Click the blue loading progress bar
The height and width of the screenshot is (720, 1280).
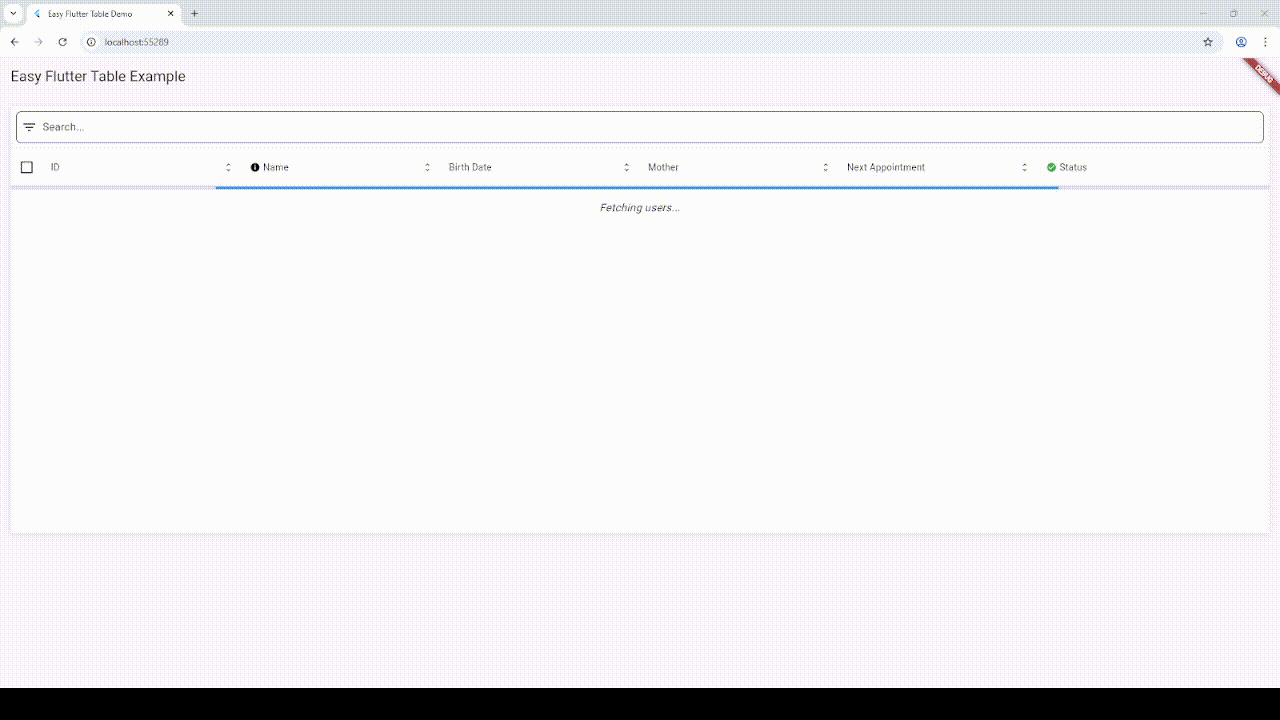(637, 187)
